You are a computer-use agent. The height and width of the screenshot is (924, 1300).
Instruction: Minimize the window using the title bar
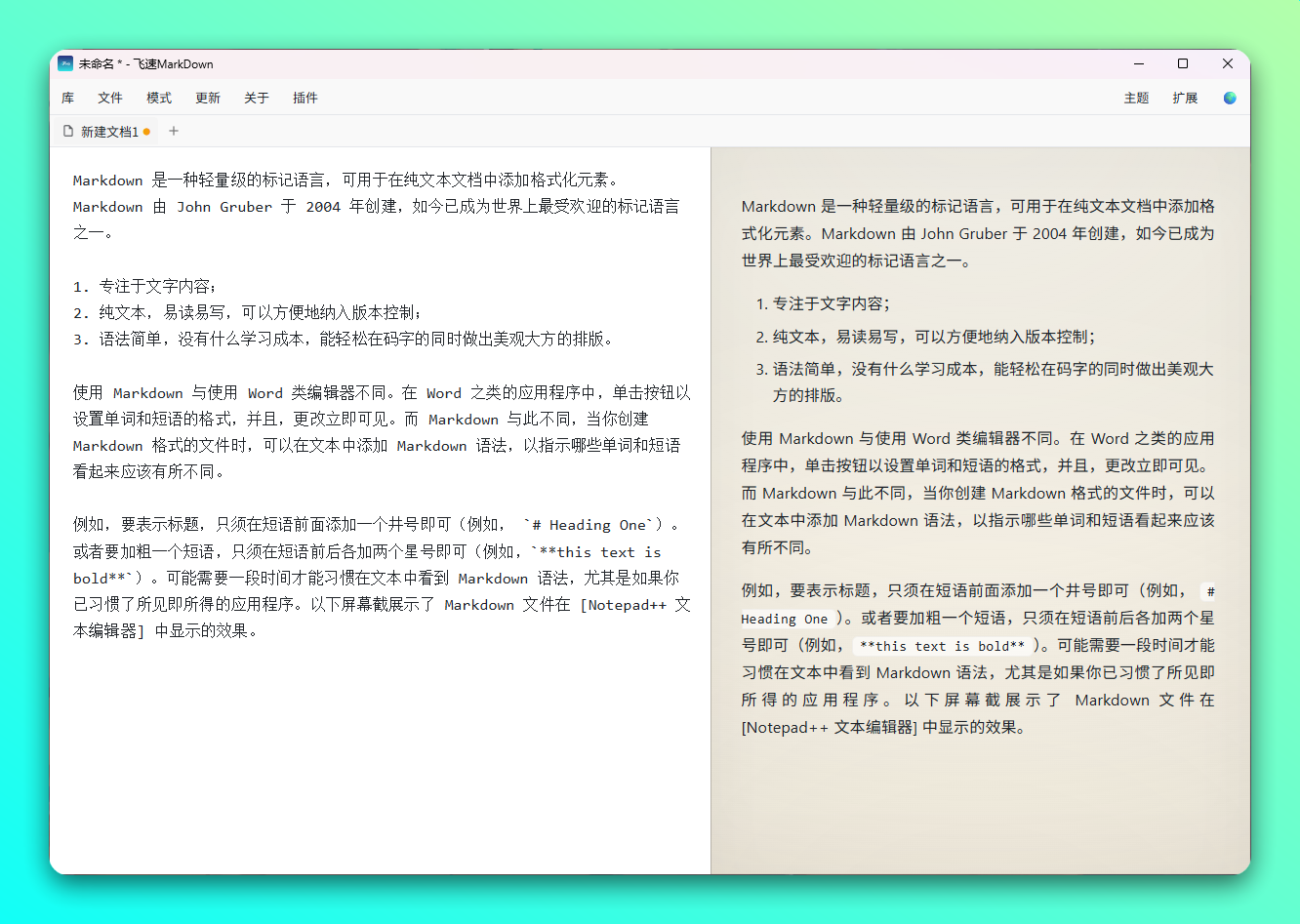[x=1138, y=64]
